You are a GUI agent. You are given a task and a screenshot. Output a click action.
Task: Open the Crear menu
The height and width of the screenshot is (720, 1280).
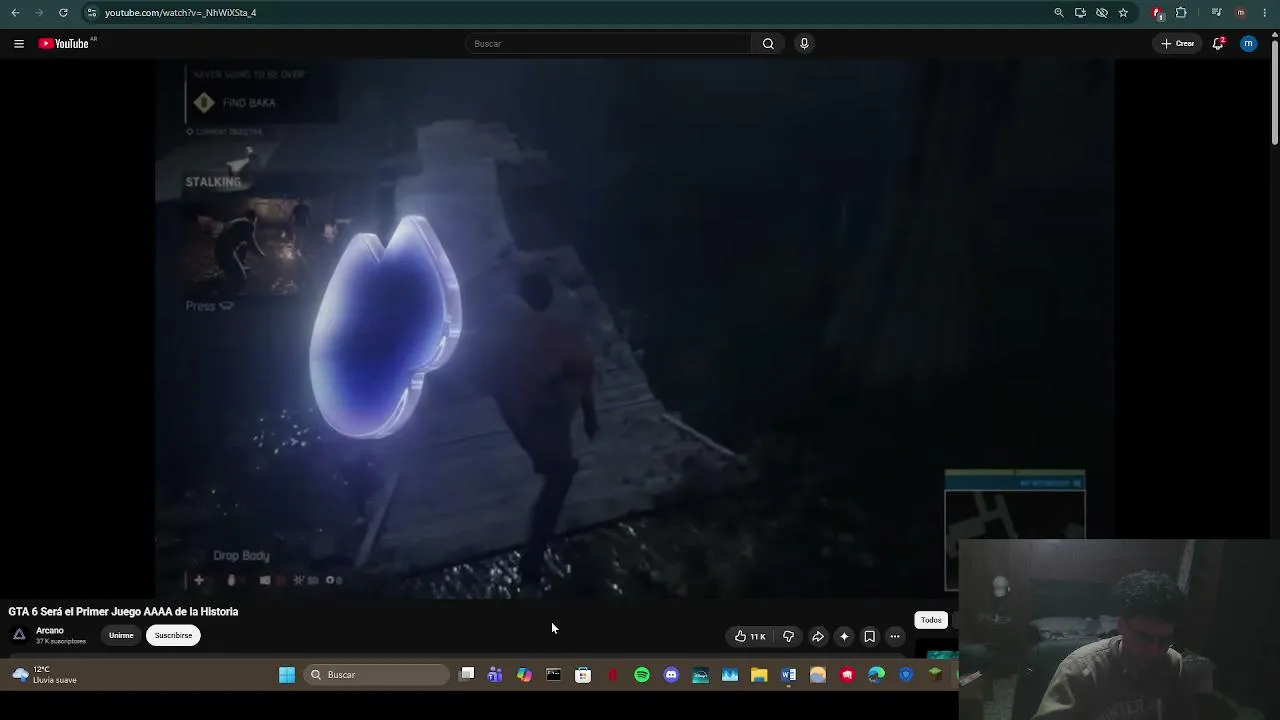pyautogui.click(x=1178, y=44)
